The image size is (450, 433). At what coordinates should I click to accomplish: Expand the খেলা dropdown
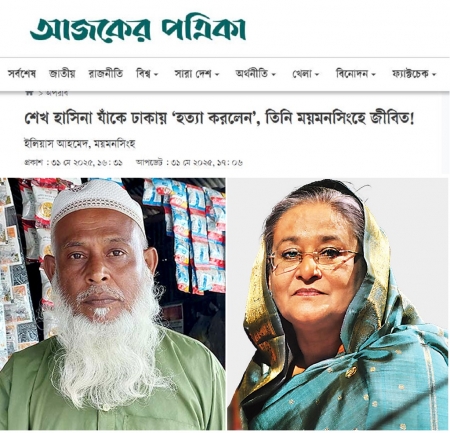click(x=306, y=74)
